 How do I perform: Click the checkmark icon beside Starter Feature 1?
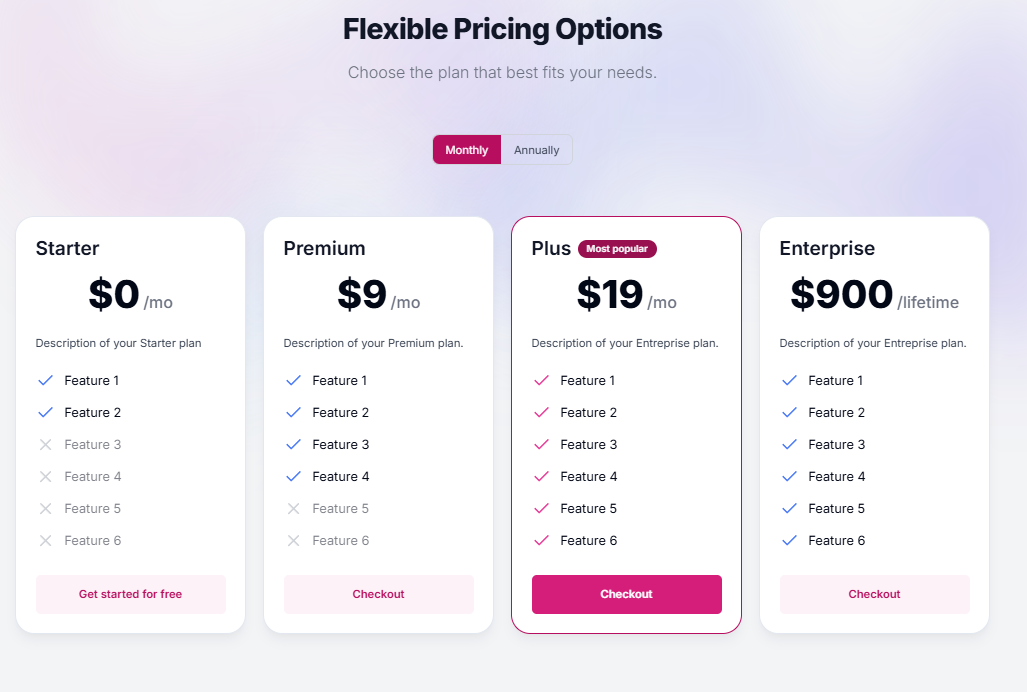pos(45,381)
